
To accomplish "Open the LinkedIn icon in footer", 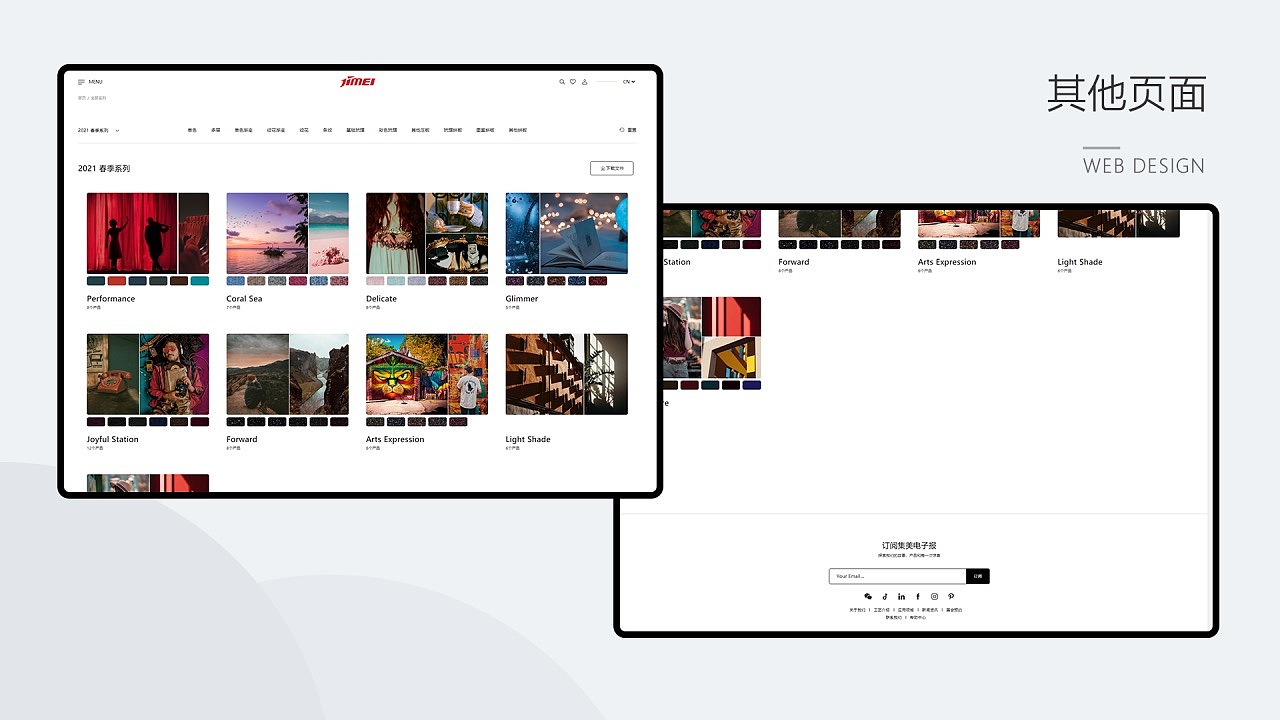I will pos(901,596).
